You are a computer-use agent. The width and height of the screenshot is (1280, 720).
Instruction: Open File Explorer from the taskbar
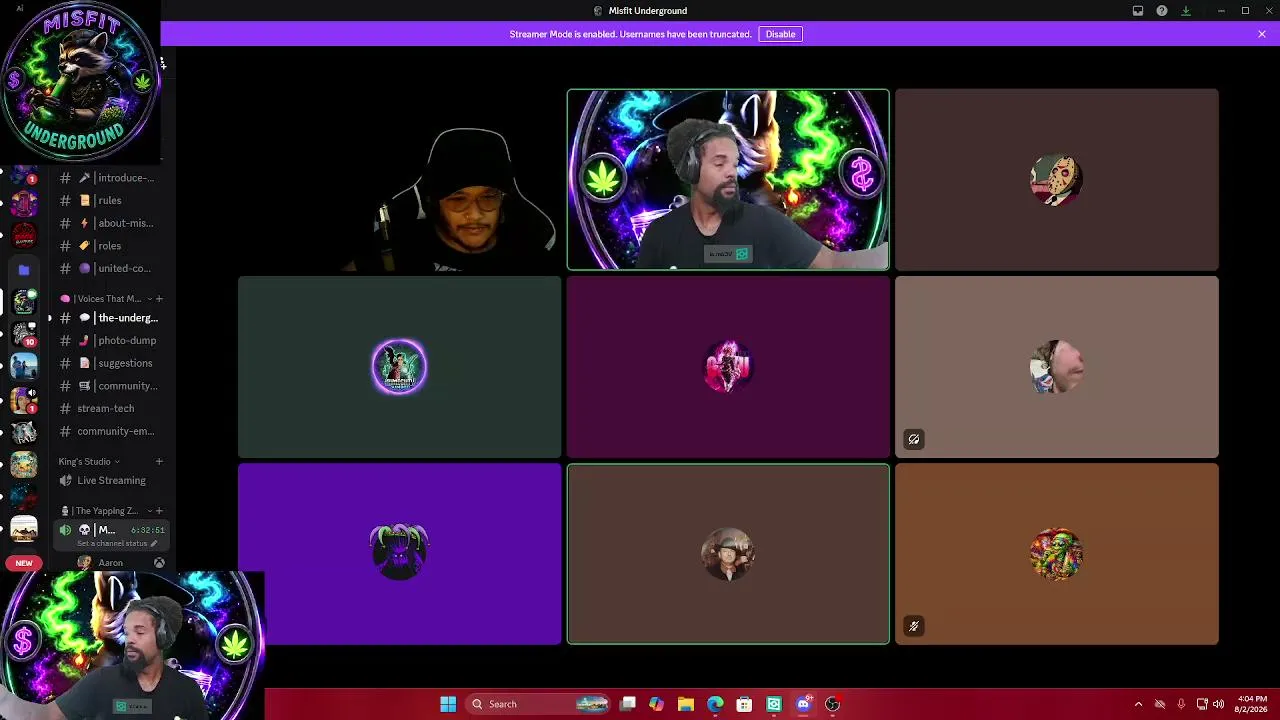[x=686, y=704]
